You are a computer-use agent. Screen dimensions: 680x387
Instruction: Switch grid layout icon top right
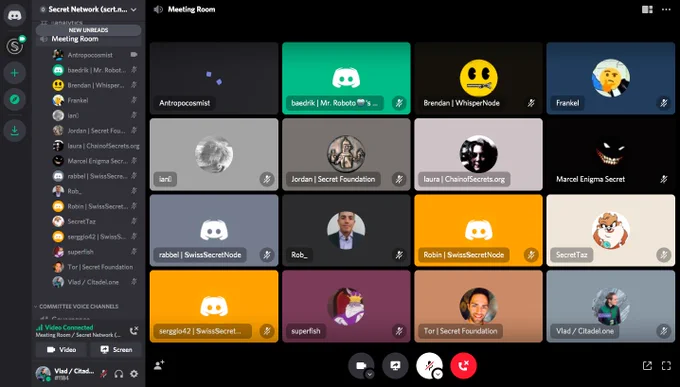[x=647, y=10]
